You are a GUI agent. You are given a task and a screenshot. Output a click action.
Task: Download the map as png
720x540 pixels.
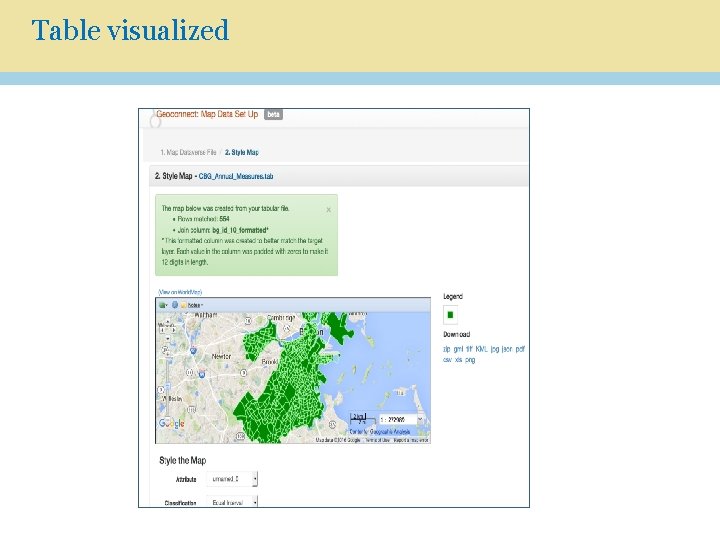pos(470,360)
